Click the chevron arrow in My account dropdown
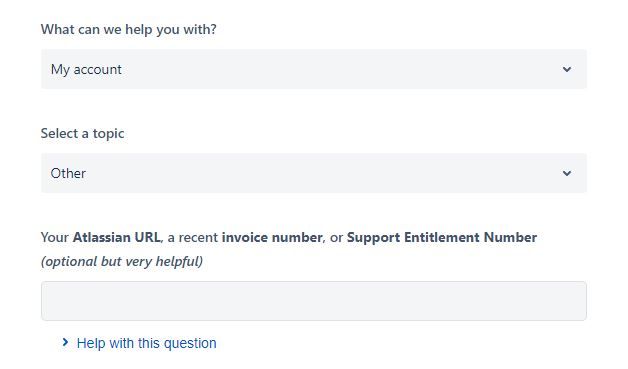Screen dimensions: 628x369 coord(566,69)
